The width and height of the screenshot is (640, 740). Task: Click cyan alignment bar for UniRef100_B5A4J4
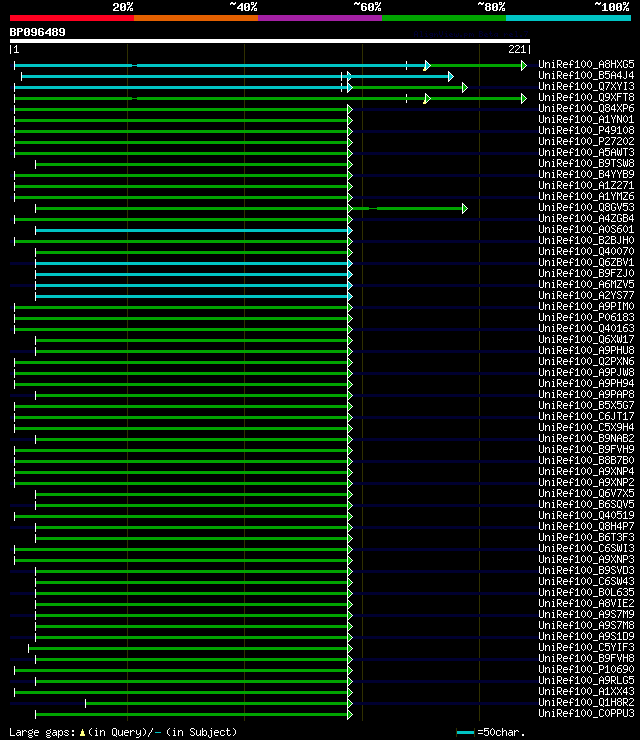pyautogui.click(x=236, y=76)
